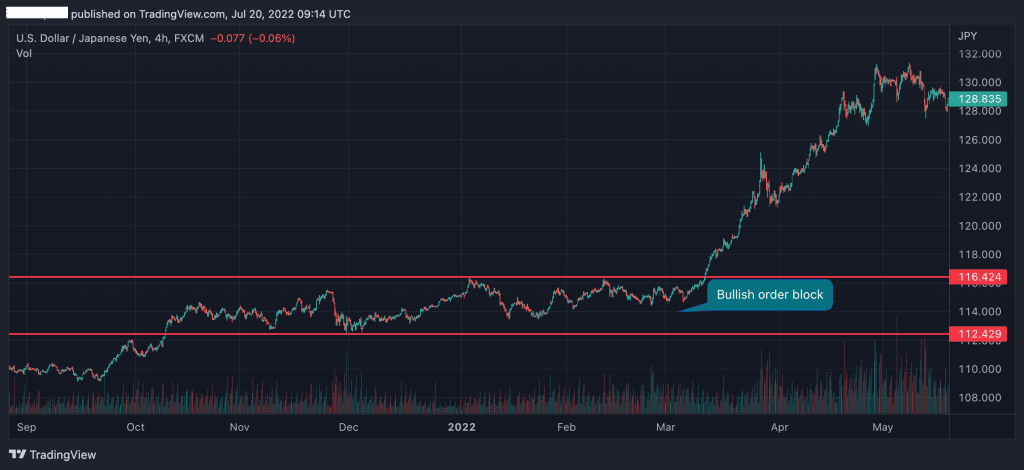
Task: Click the upper red horizontal line at 116.424
Action: click(x=481, y=277)
